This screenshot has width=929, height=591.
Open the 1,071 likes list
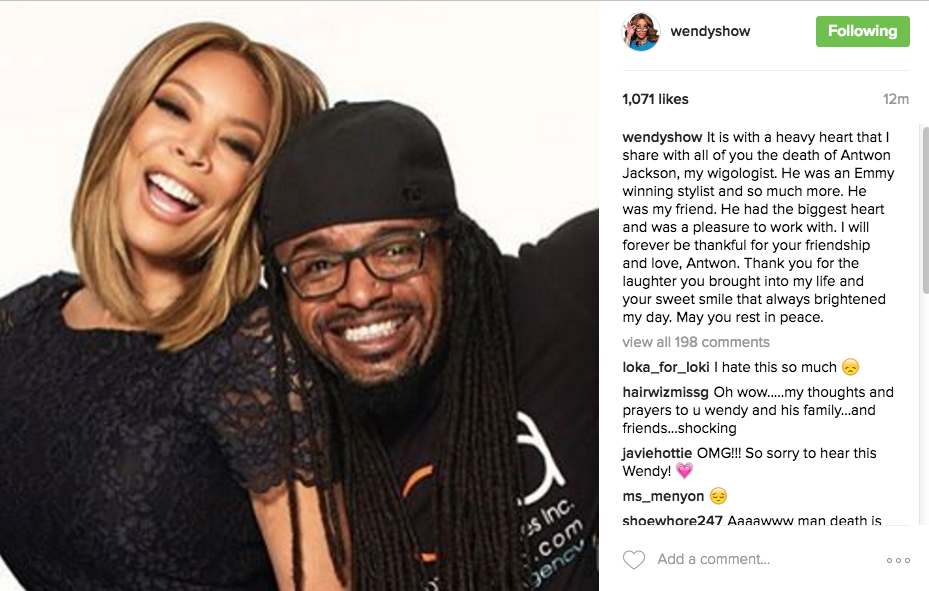coord(655,99)
